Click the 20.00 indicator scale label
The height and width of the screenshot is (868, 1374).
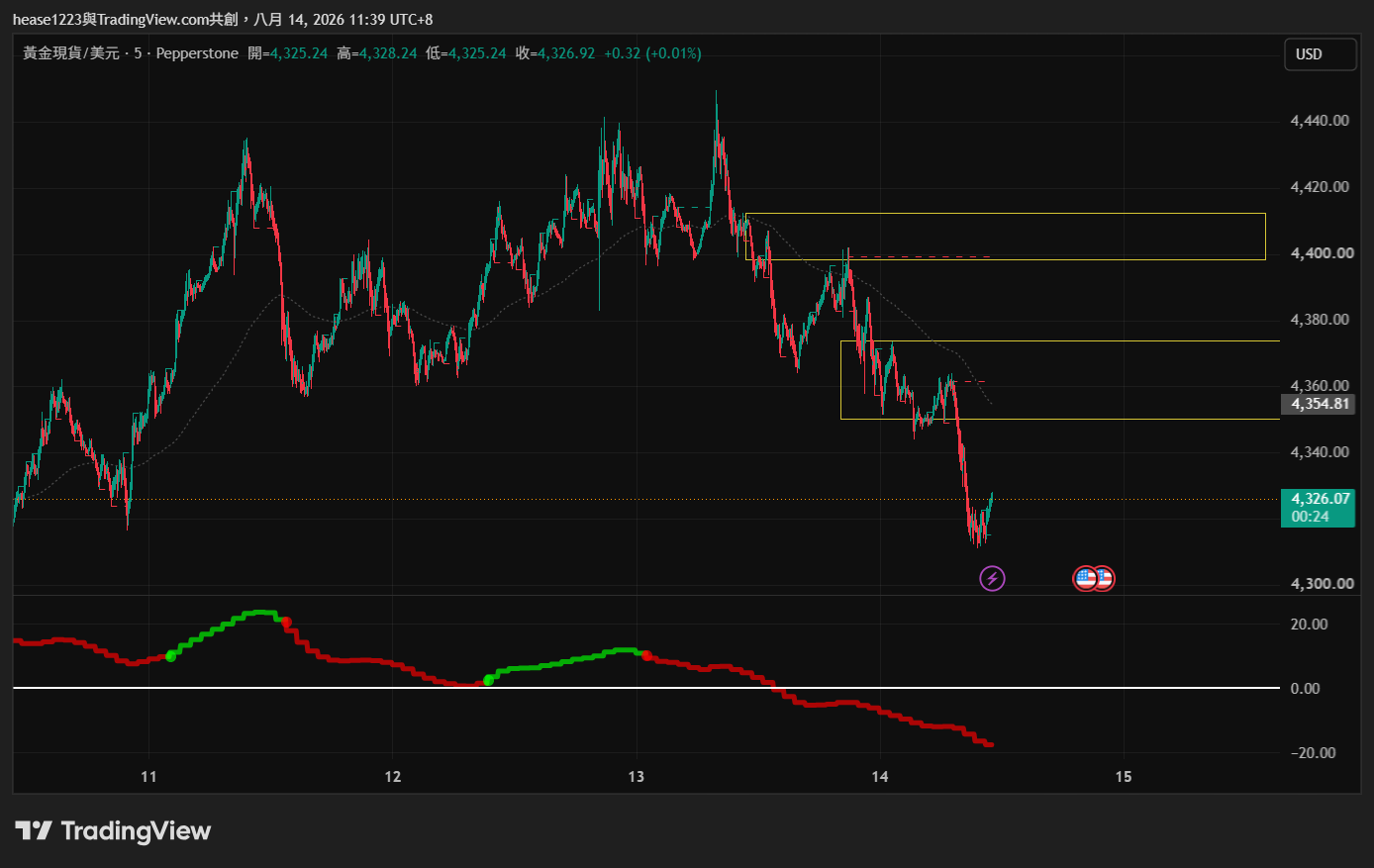point(1310,625)
